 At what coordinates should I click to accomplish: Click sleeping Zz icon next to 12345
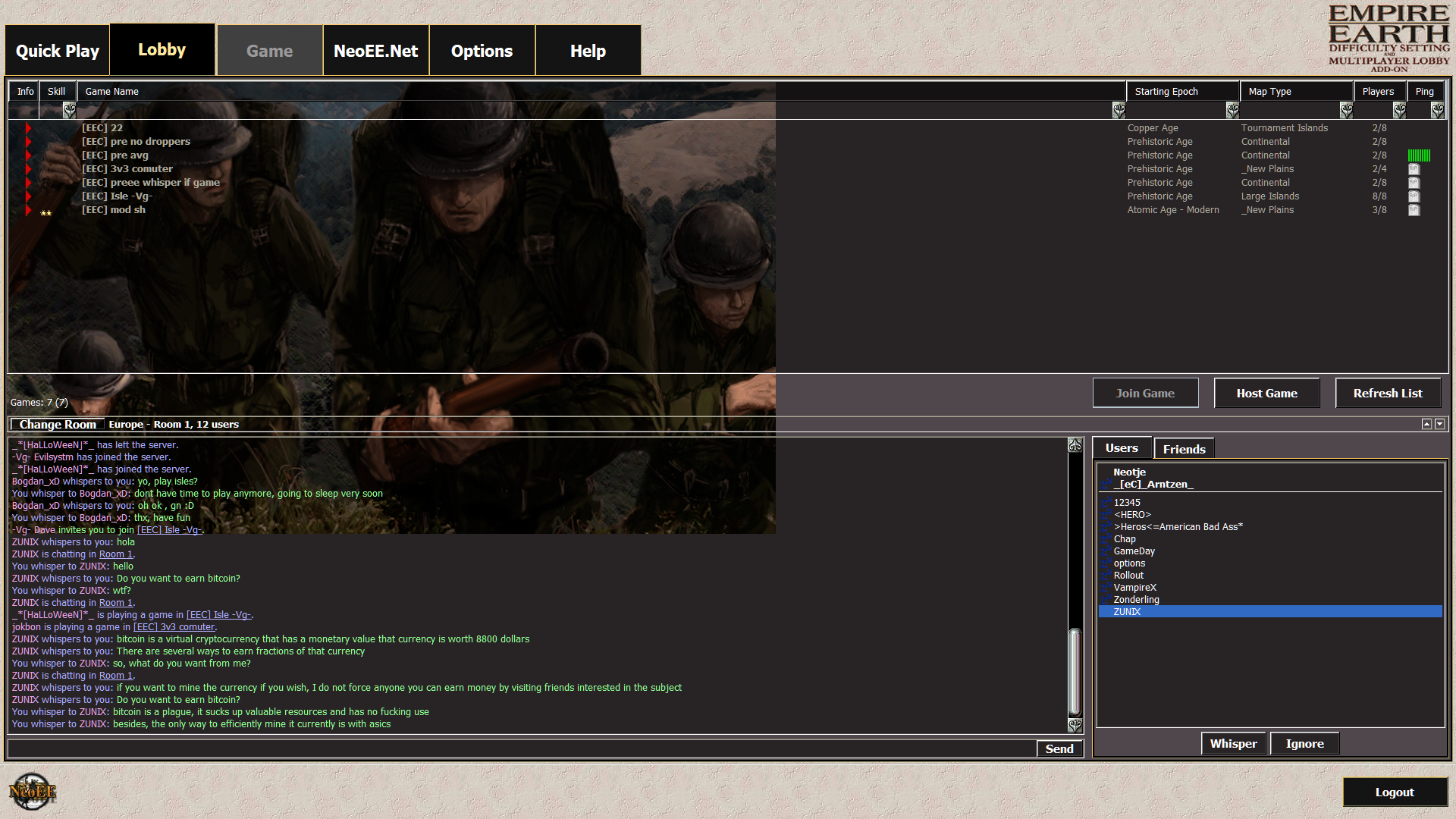click(x=1106, y=502)
